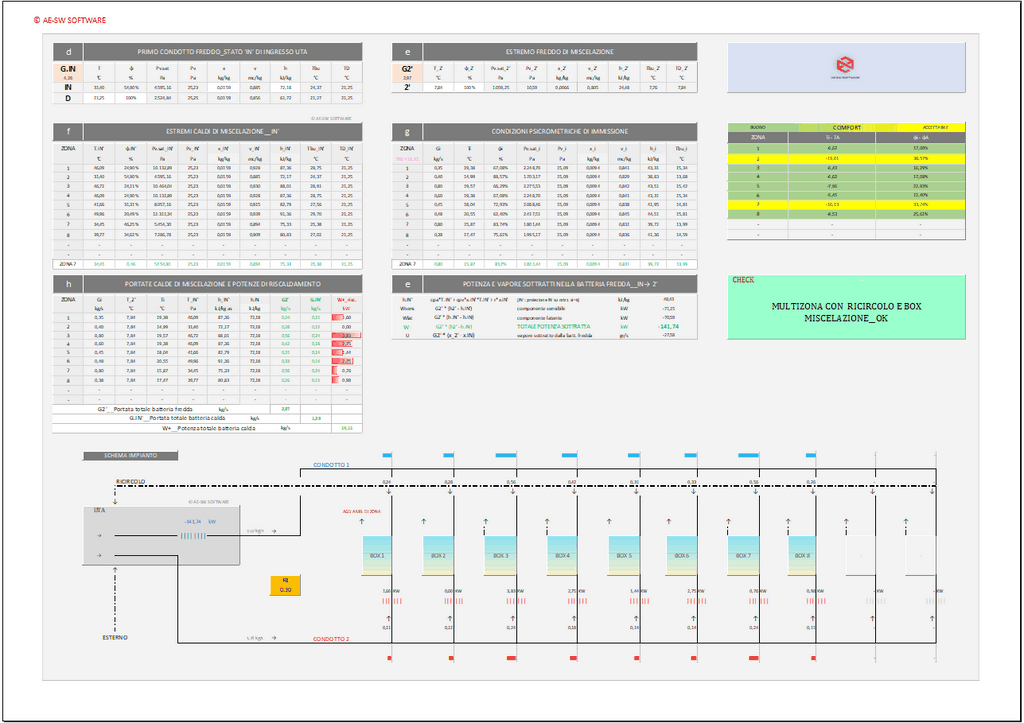The image size is (1024, 723).
Task: Click the AE-SW Software logo image
Action: pos(846,66)
